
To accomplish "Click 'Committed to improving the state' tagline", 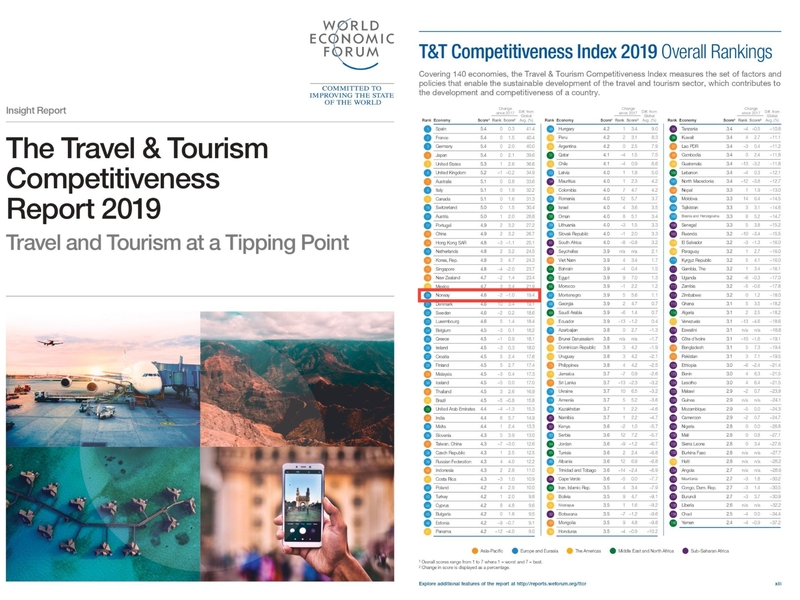I will point(352,95).
